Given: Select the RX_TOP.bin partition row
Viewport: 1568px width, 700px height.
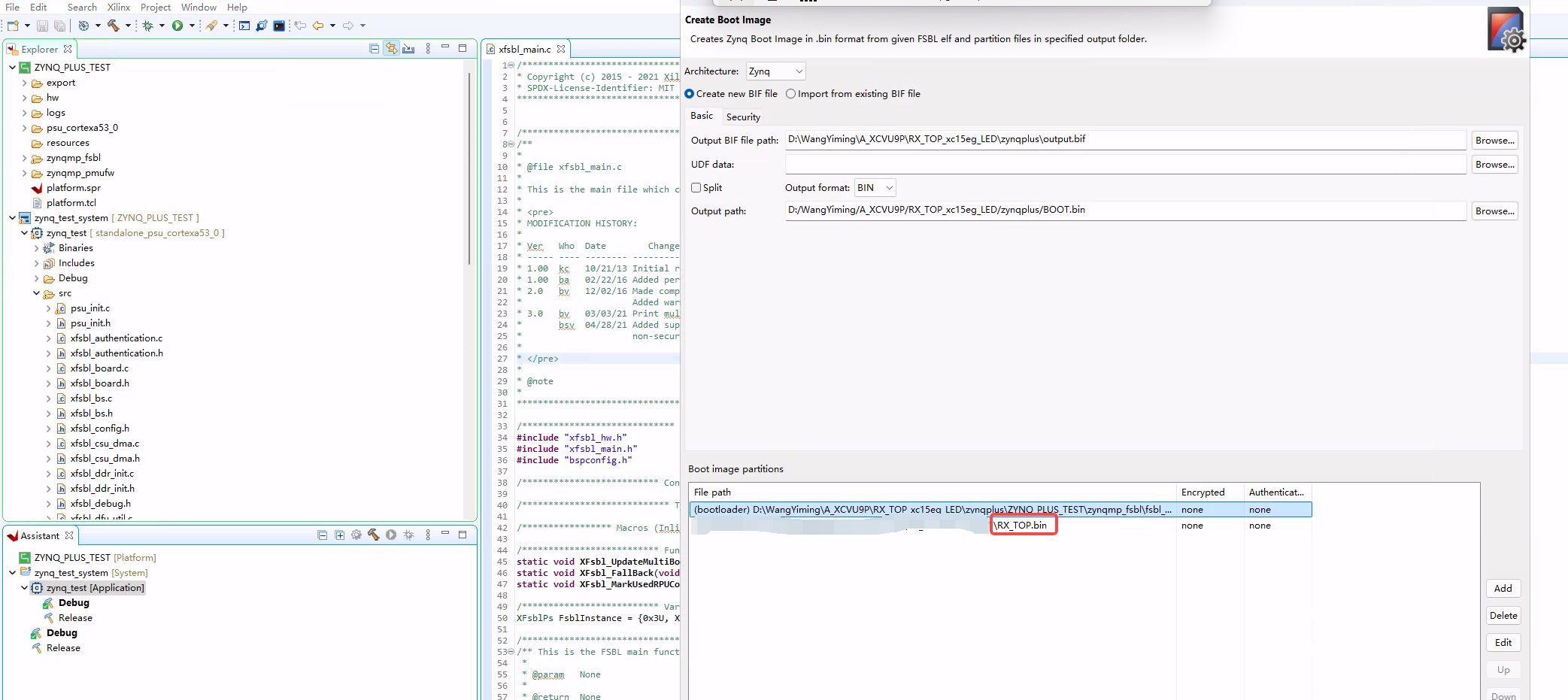Looking at the screenshot, I should [1000, 526].
